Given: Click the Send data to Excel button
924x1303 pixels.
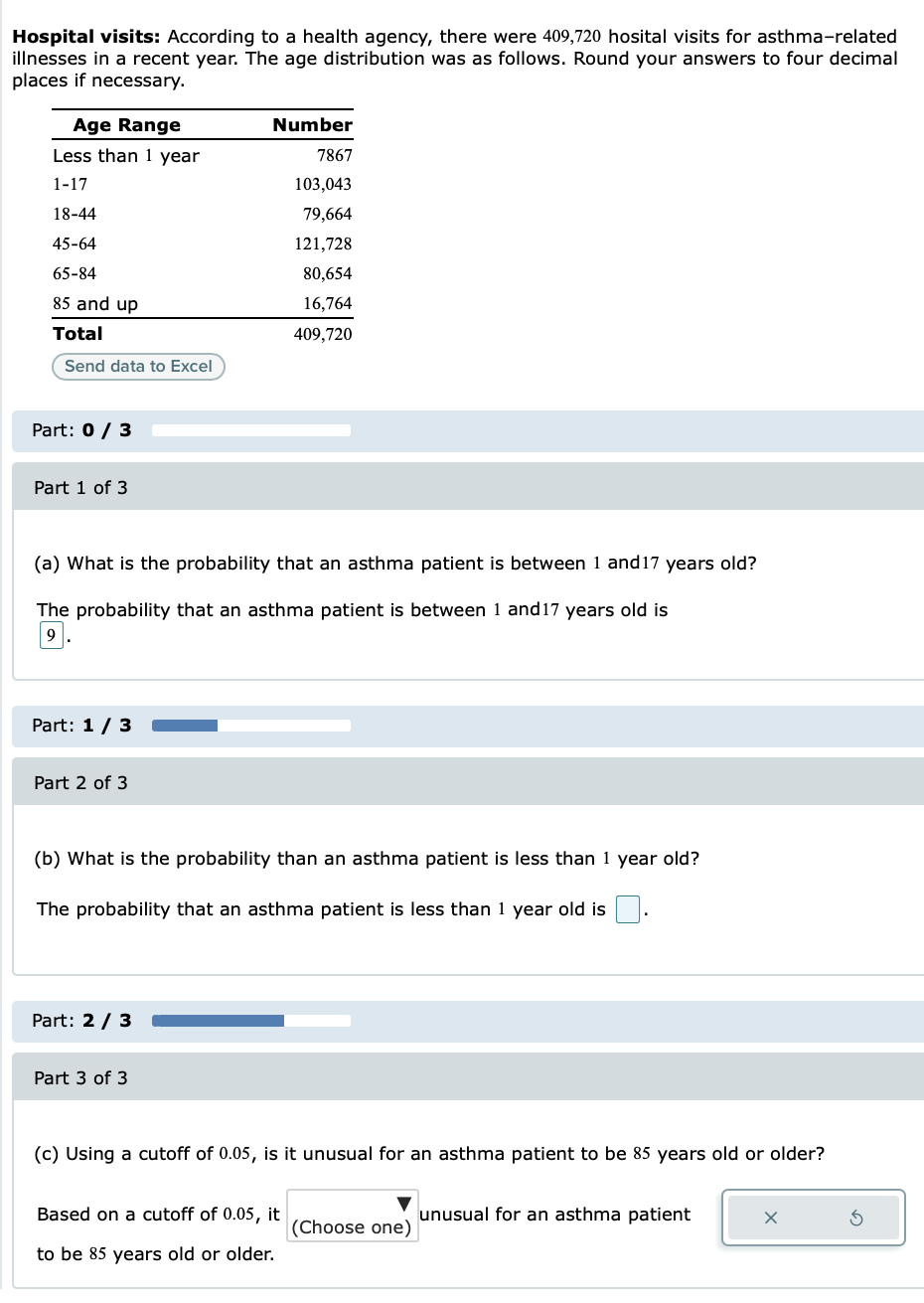Looking at the screenshot, I should pos(138,367).
